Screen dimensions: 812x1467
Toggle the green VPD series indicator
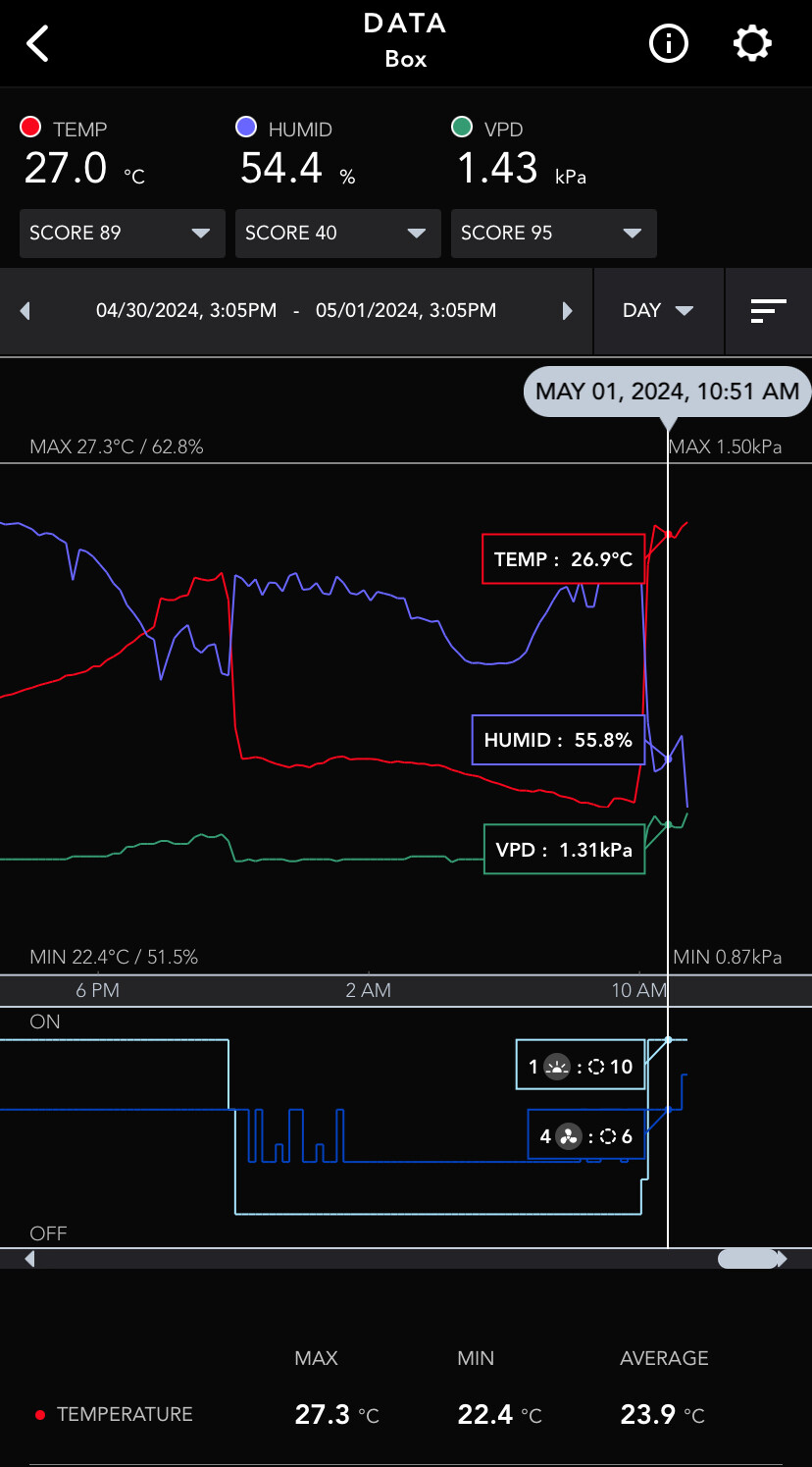pyautogui.click(x=462, y=128)
